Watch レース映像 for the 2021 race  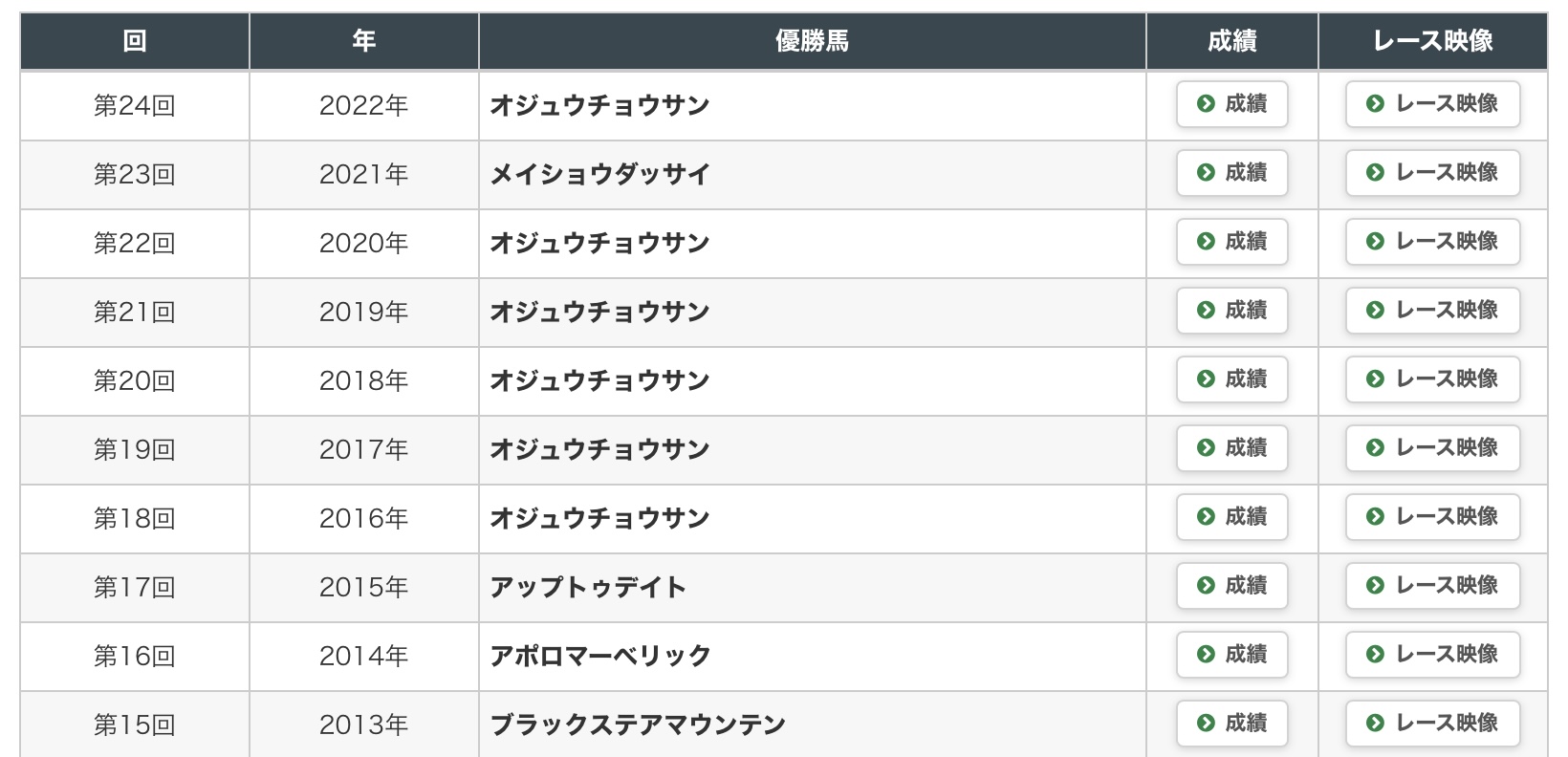coord(1432,173)
